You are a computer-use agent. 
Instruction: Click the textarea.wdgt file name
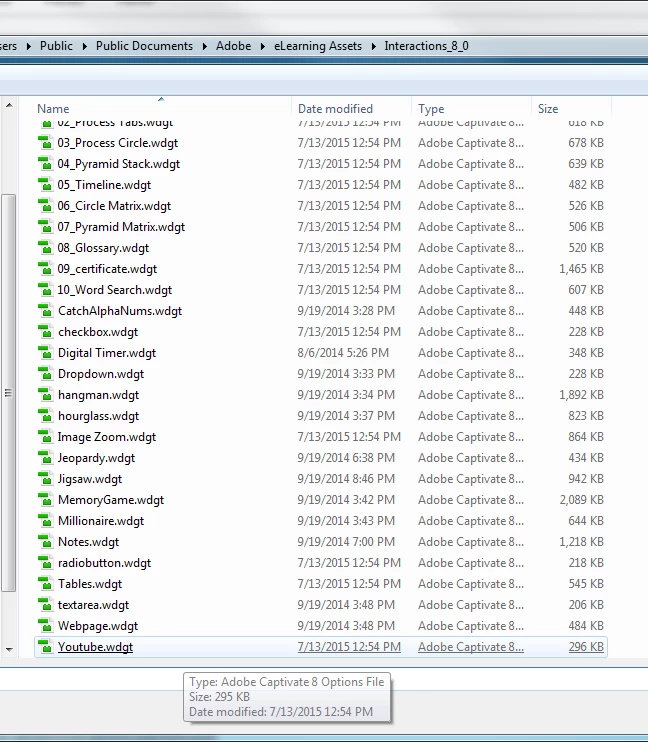93,605
